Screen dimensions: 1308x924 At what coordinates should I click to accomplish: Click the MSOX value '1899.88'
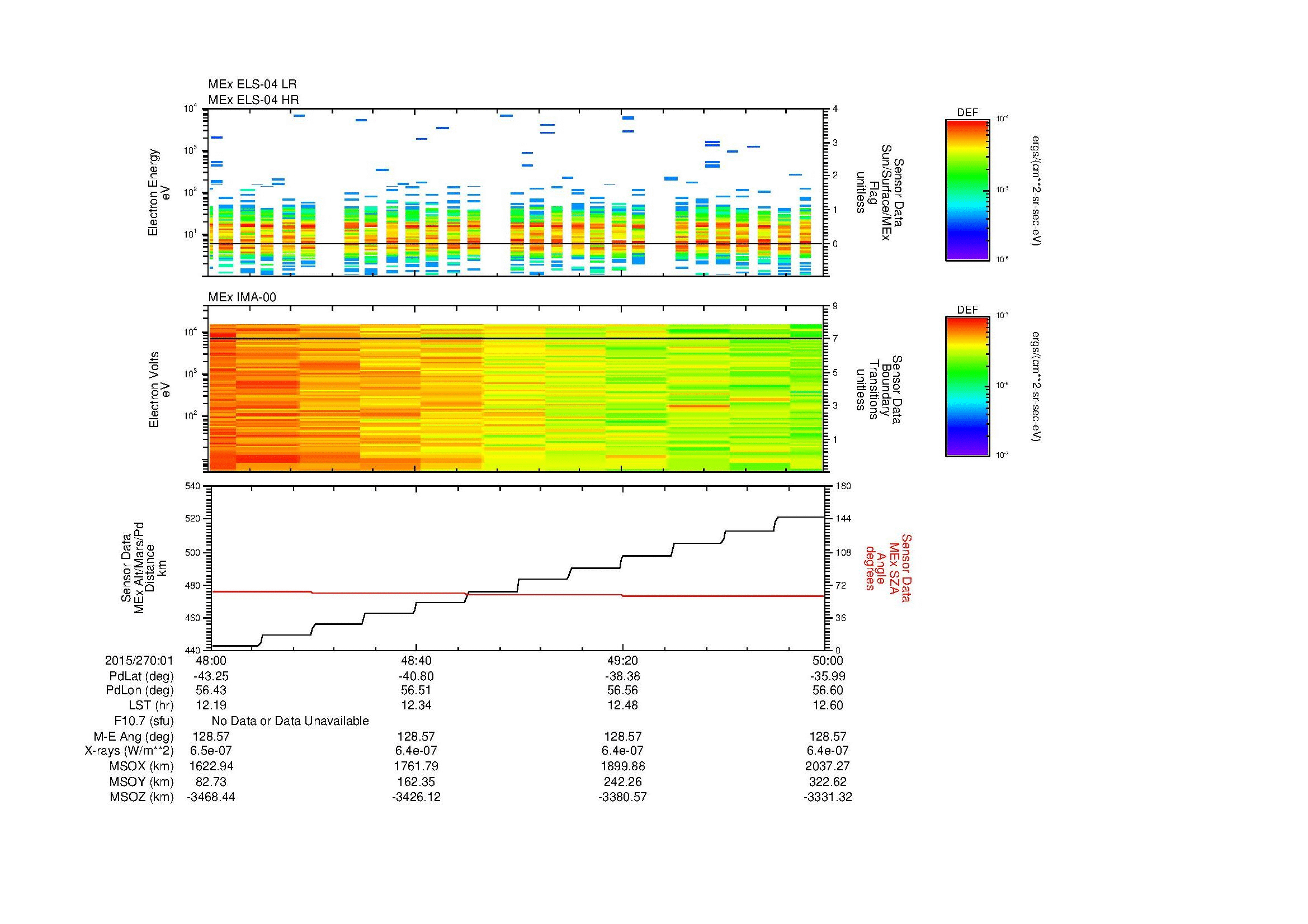pos(622,766)
